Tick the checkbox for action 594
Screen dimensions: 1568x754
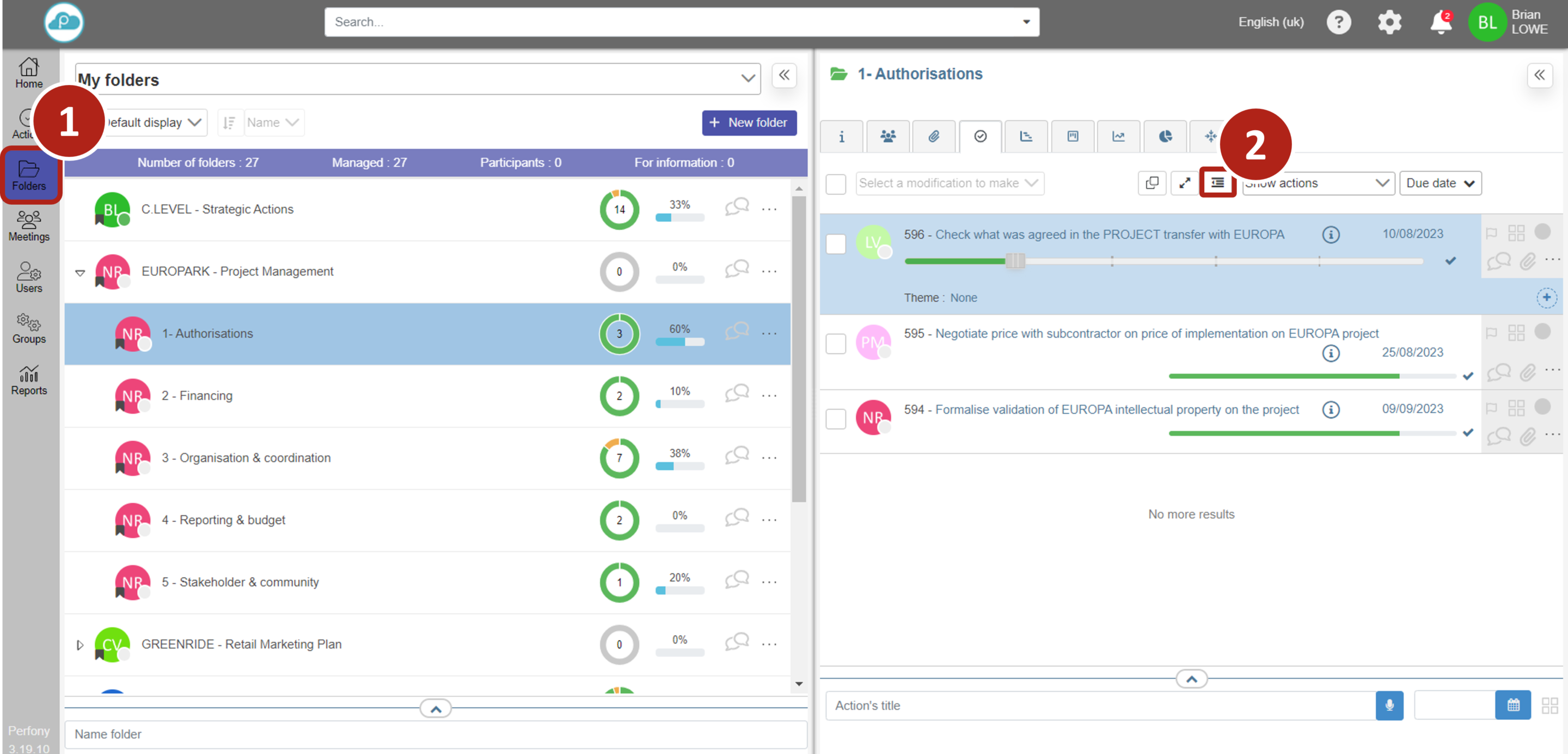coord(835,419)
